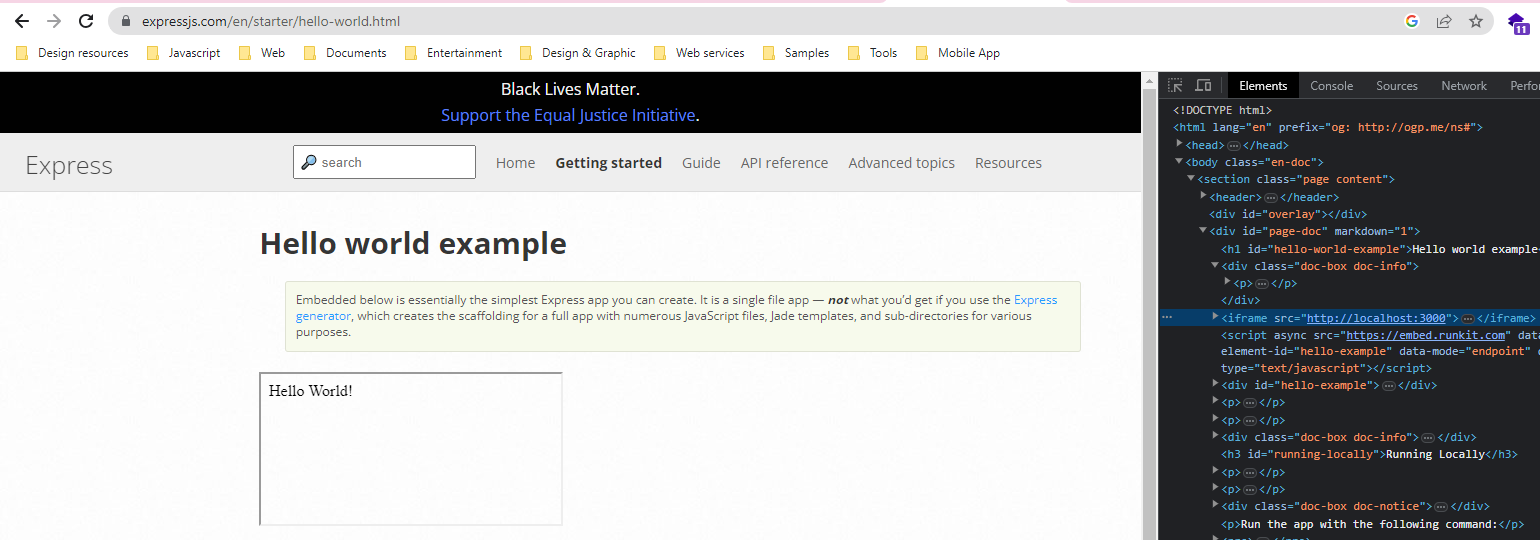Go back to the previous page
This screenshot has width=1540, height=540.
[x=22, y=21]
